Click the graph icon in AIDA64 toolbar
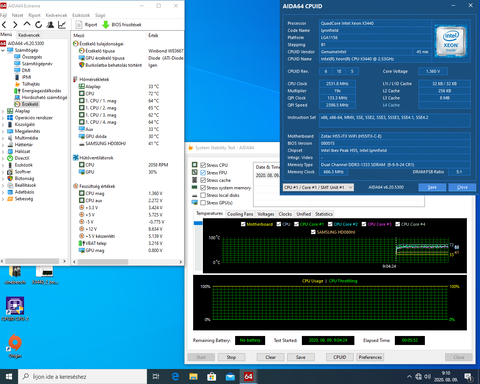480x384 pixels. tap(62, 25)
